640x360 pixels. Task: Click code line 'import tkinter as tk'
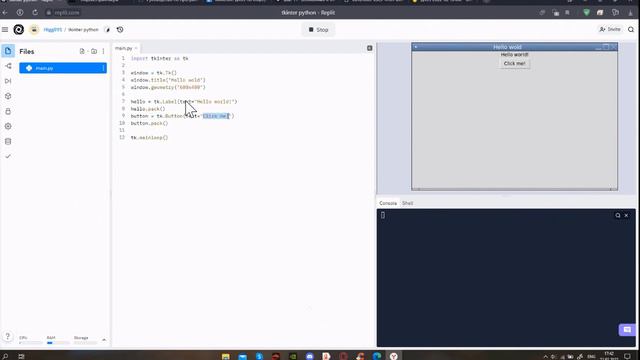(160, 58)
